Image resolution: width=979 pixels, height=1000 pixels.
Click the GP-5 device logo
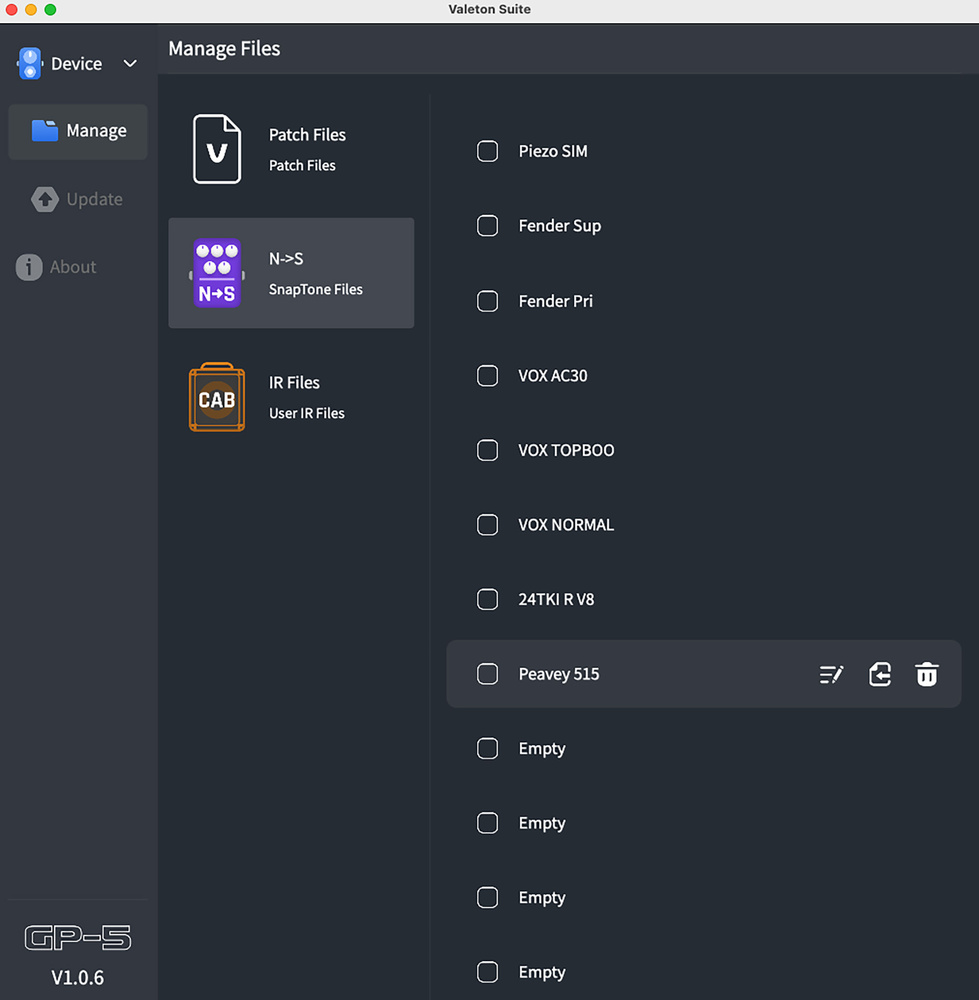(x=78, y=938)
